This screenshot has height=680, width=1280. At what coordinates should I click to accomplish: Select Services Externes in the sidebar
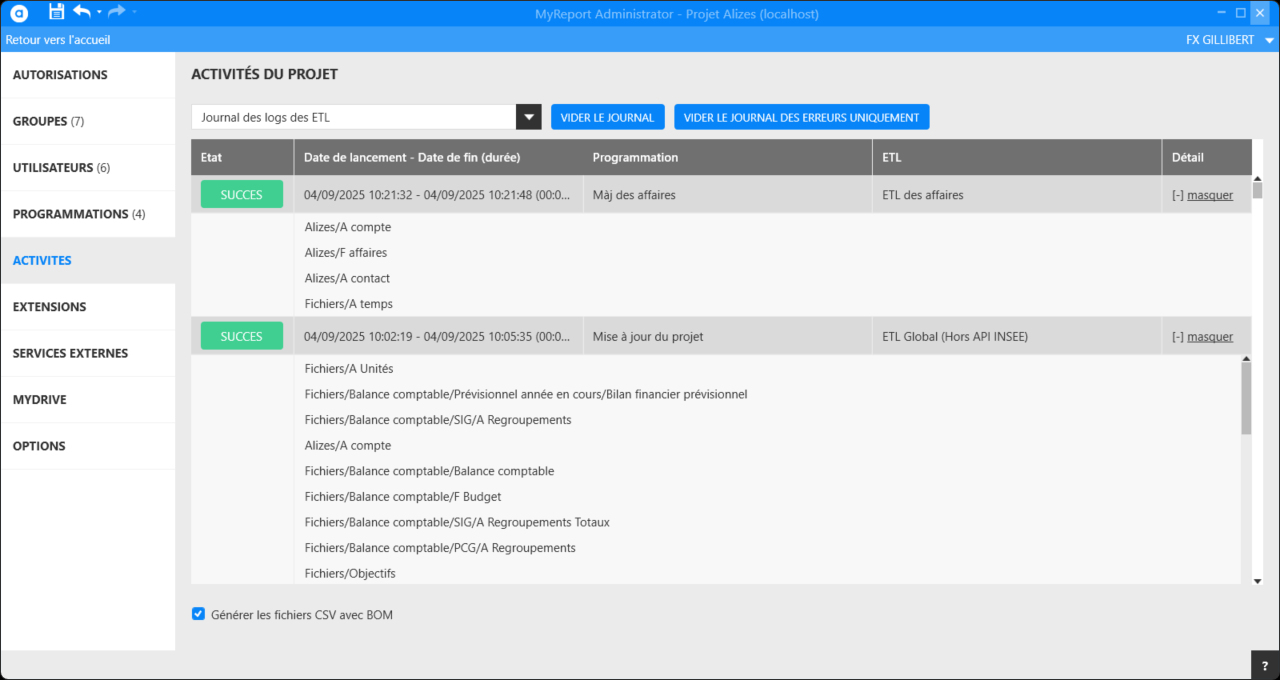coord(69,353)
